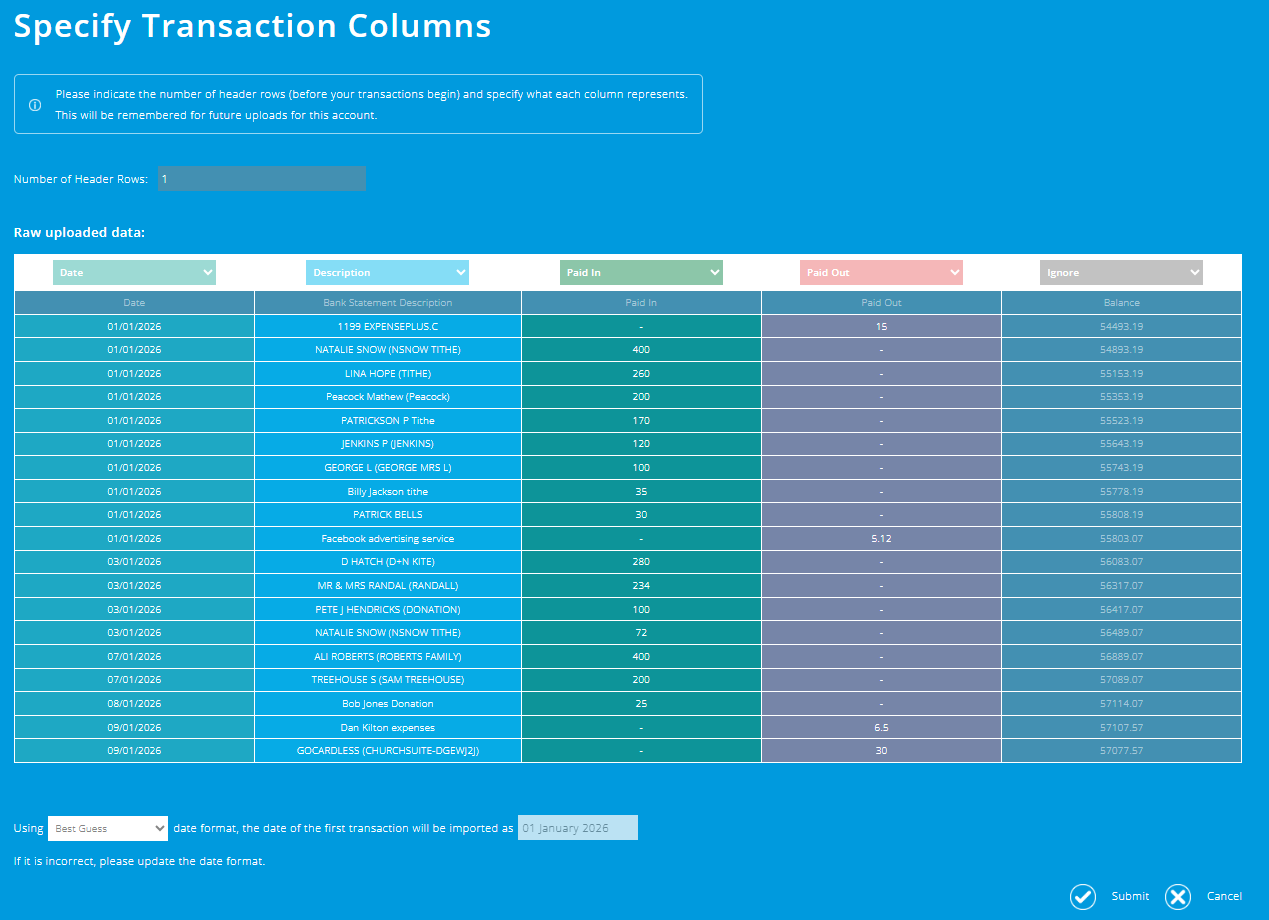Select the 1199 EXPENSEPLUS.C transaction row

coord(387,326)
